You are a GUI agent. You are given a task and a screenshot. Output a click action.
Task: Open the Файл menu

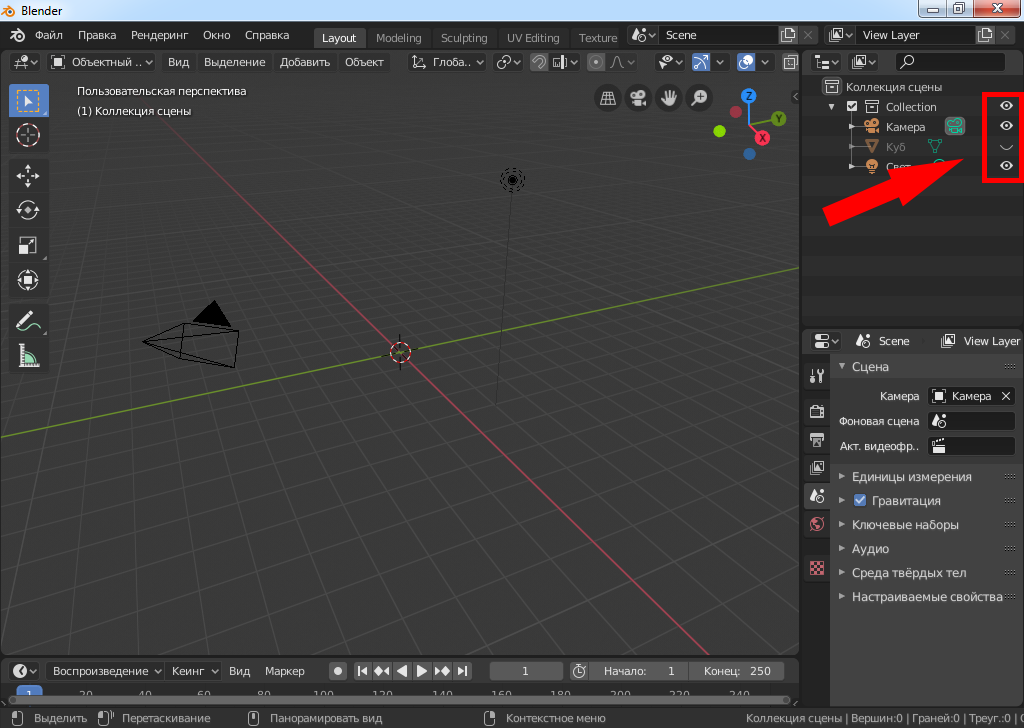49,35
